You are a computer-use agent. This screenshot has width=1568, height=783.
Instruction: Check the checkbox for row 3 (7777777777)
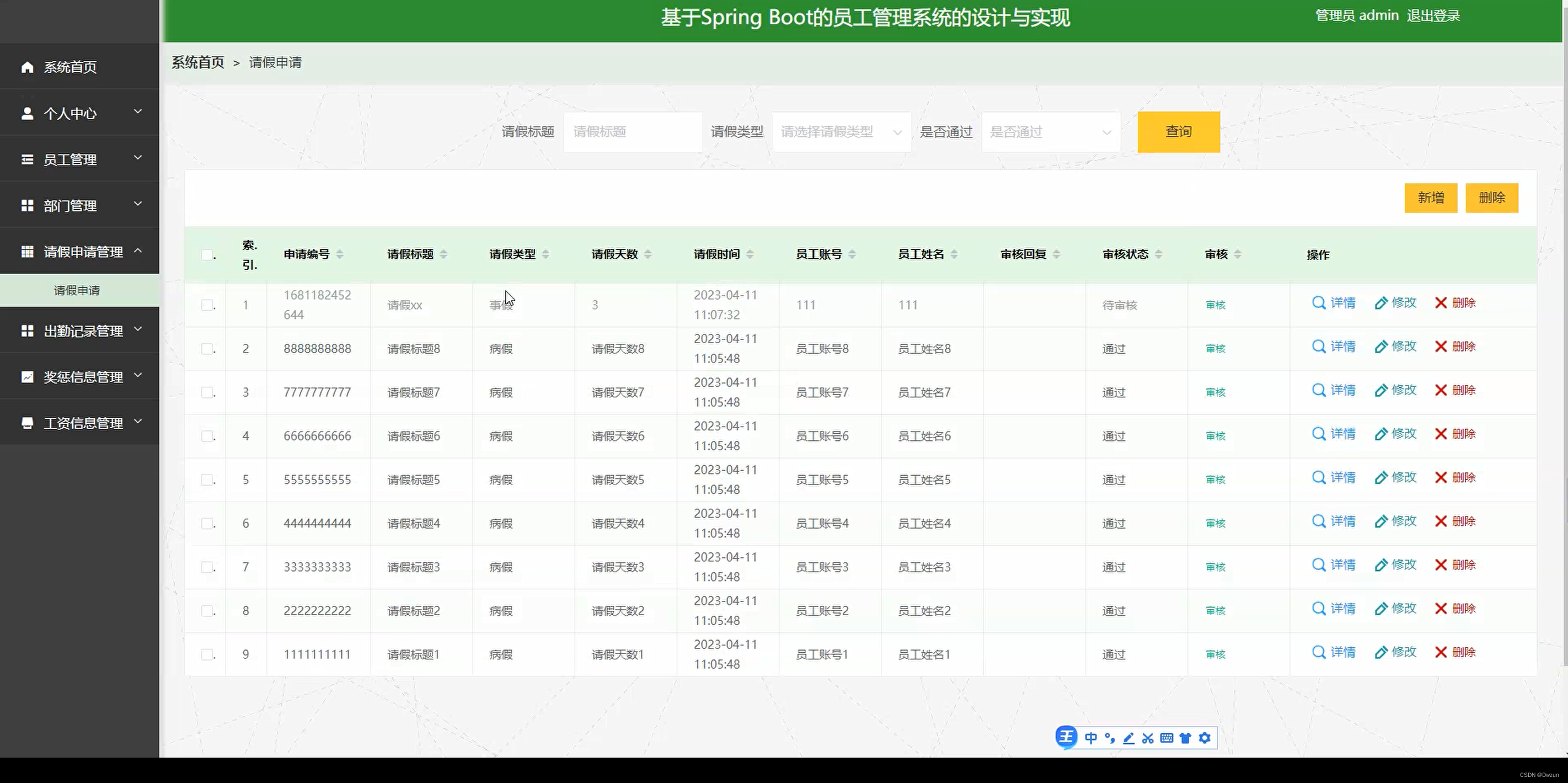pyautogui.click(x=207, y=392)
